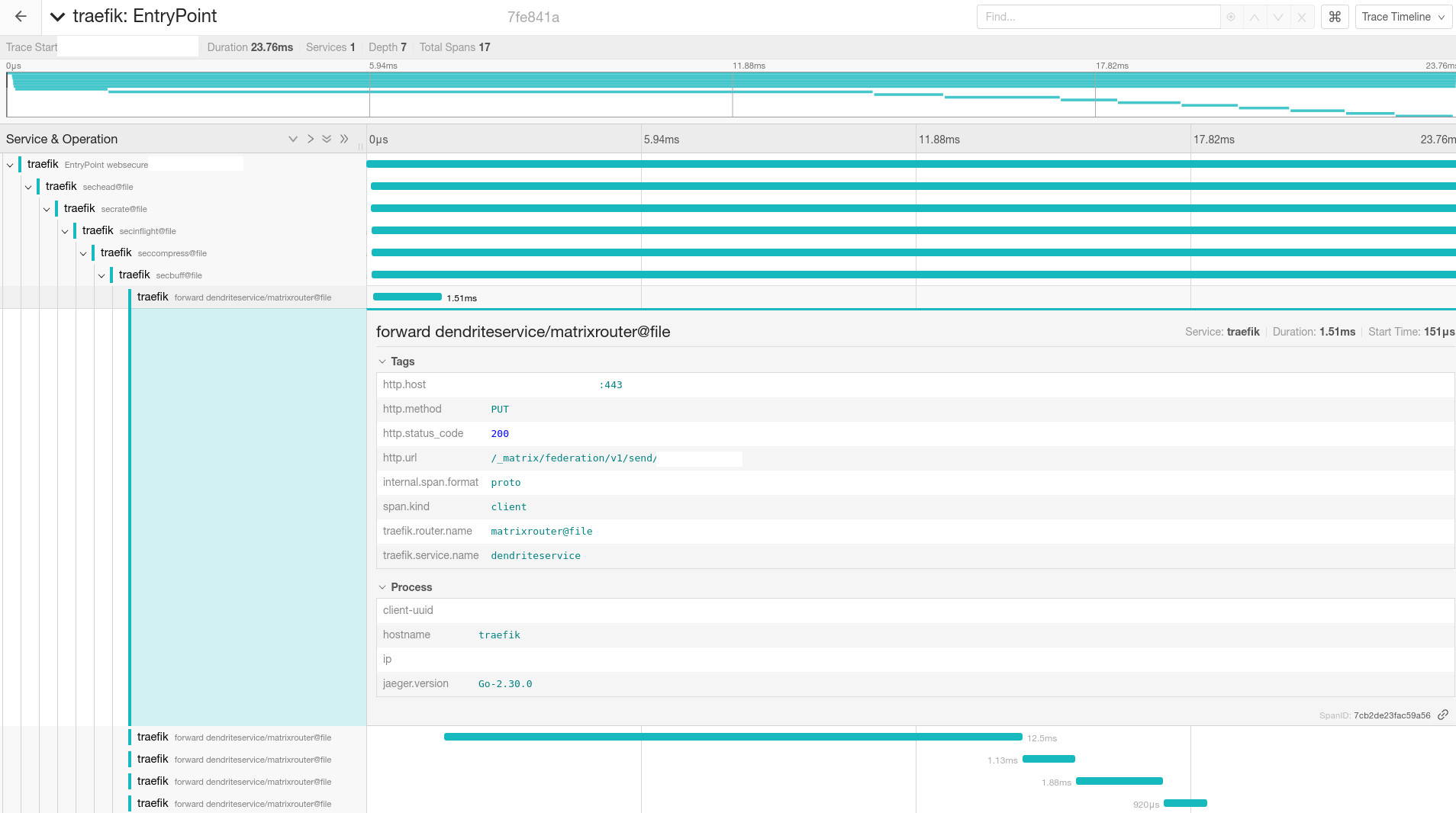Click the Total Spans 17 header stat
Image resolution: width=1456 pixels, height=813 pixels.
click(455, 47)
